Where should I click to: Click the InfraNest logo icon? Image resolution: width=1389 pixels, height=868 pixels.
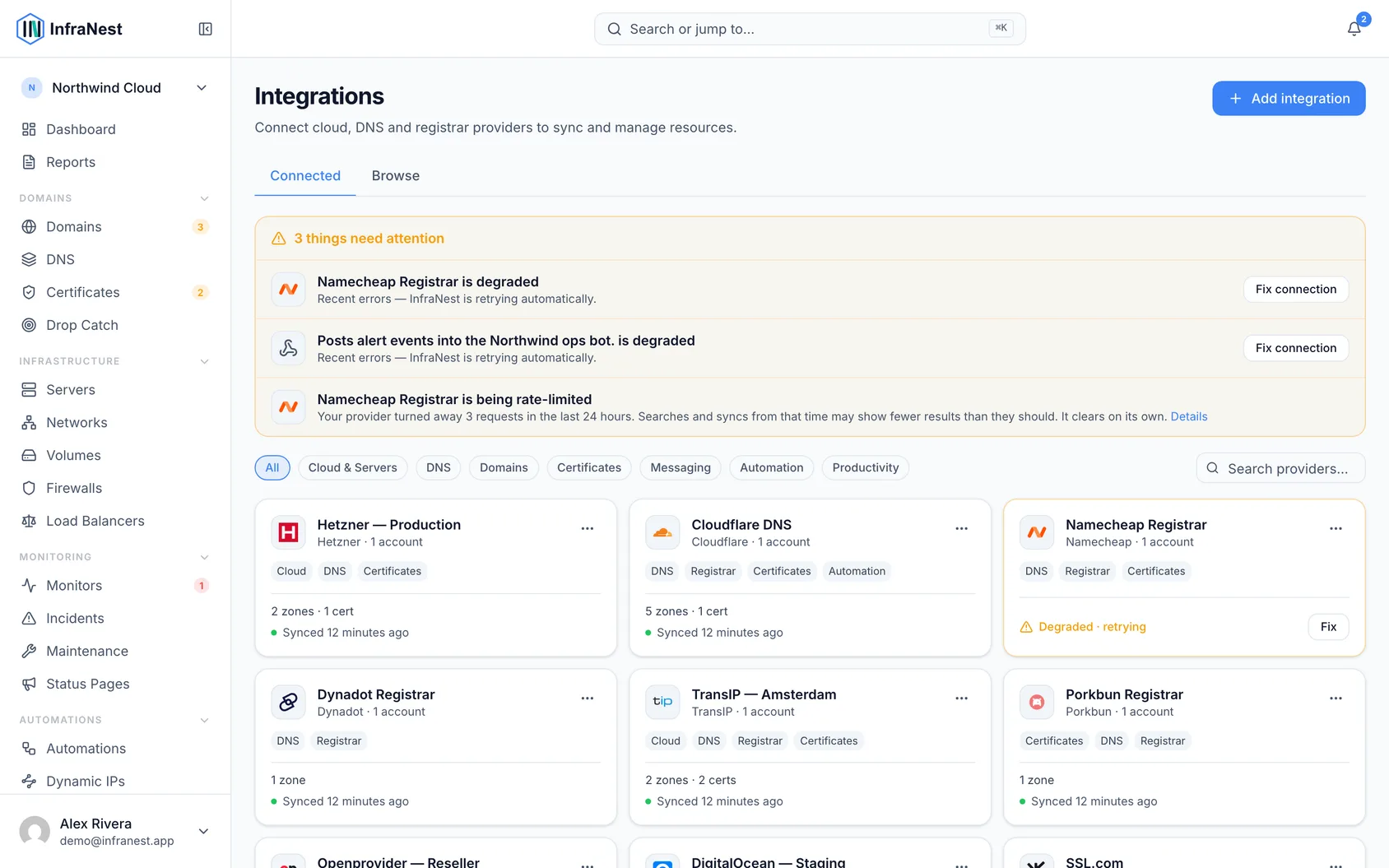pos(30,29)
